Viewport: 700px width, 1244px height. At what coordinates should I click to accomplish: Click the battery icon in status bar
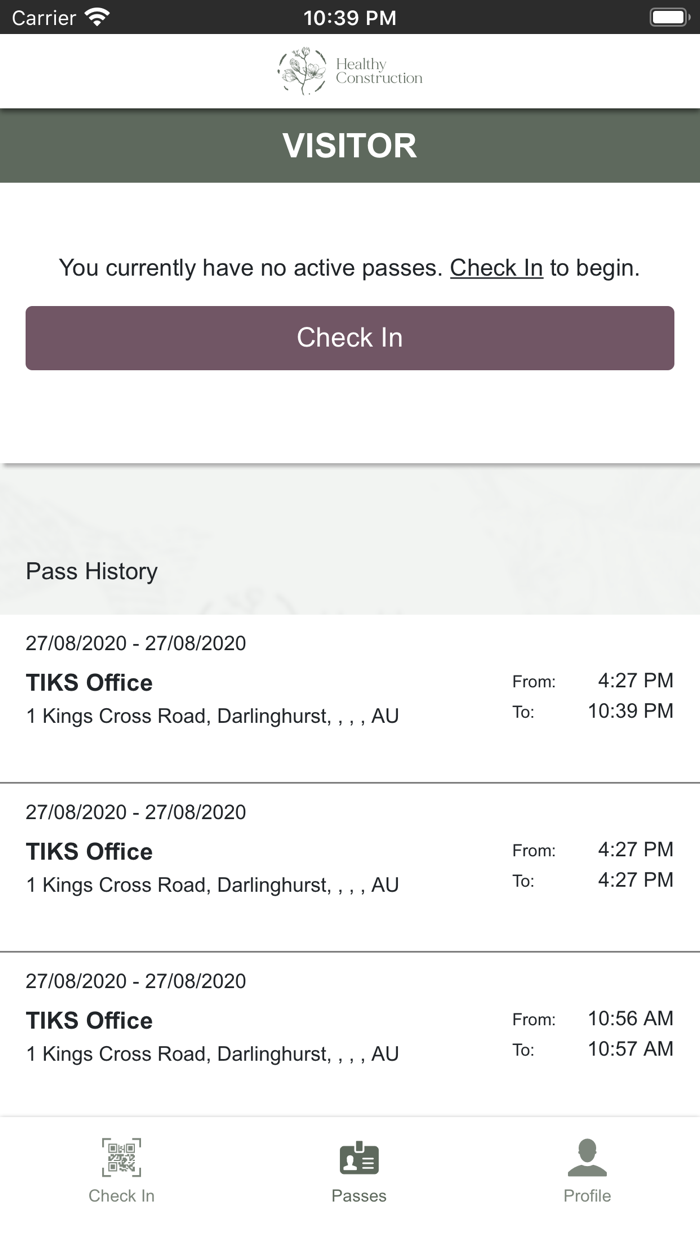667,17
